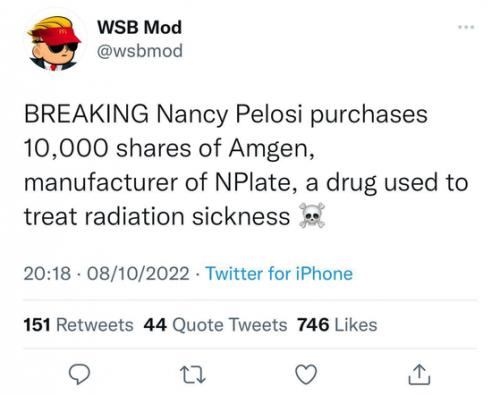Tap the reply speech bubble icon
This screenshot has height=395, width=500.
[x=79, y=374]
